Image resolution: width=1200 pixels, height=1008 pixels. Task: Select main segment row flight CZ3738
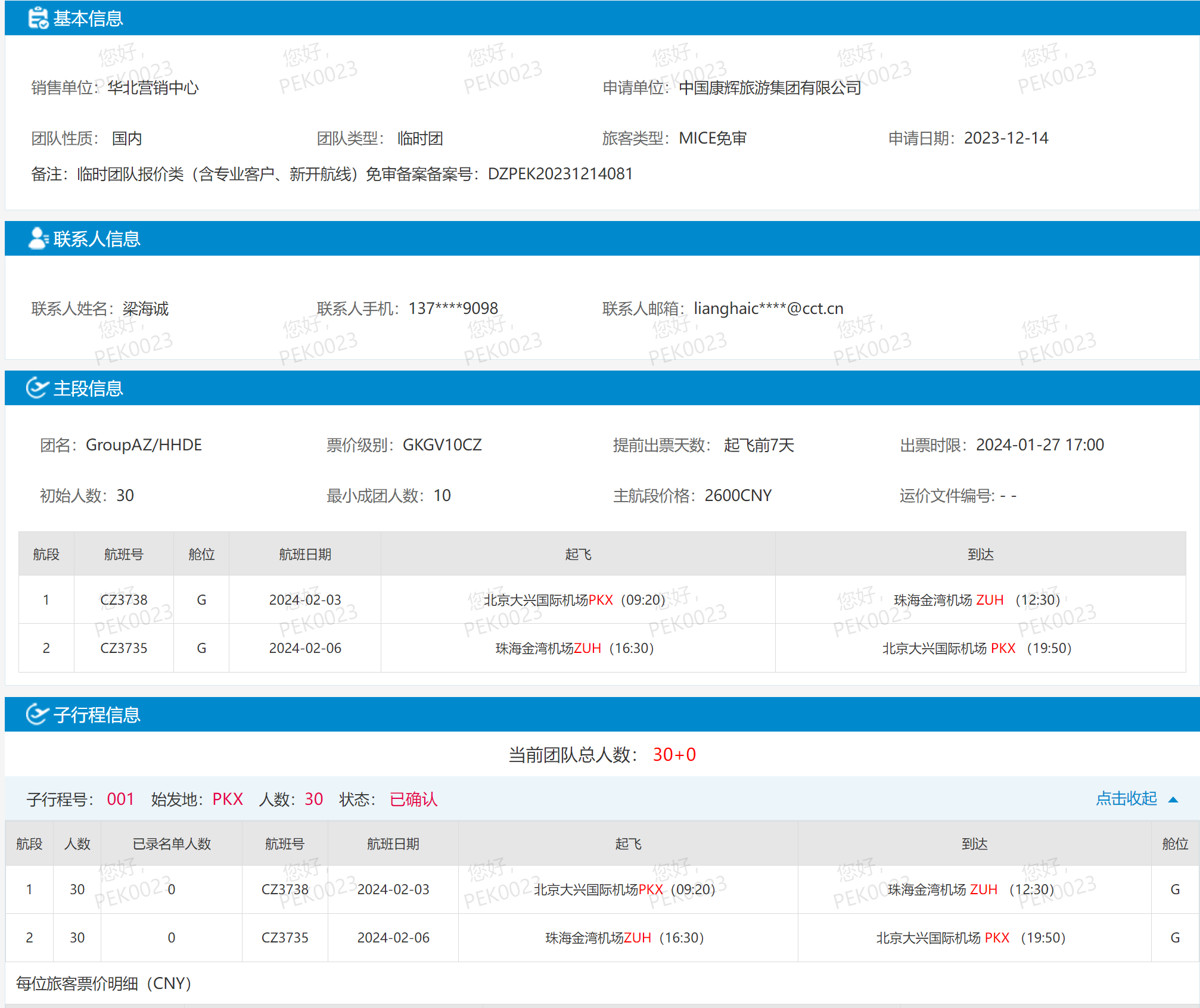(123, 600)
